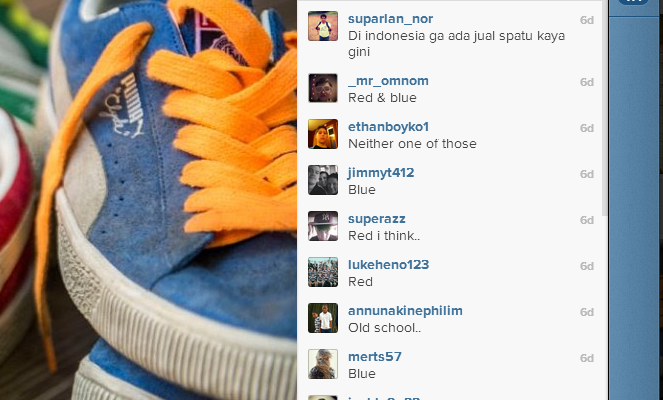663x400 pixels.
Task: Open ethanboyko1's avatar image
Action: (x=323, y=134)
